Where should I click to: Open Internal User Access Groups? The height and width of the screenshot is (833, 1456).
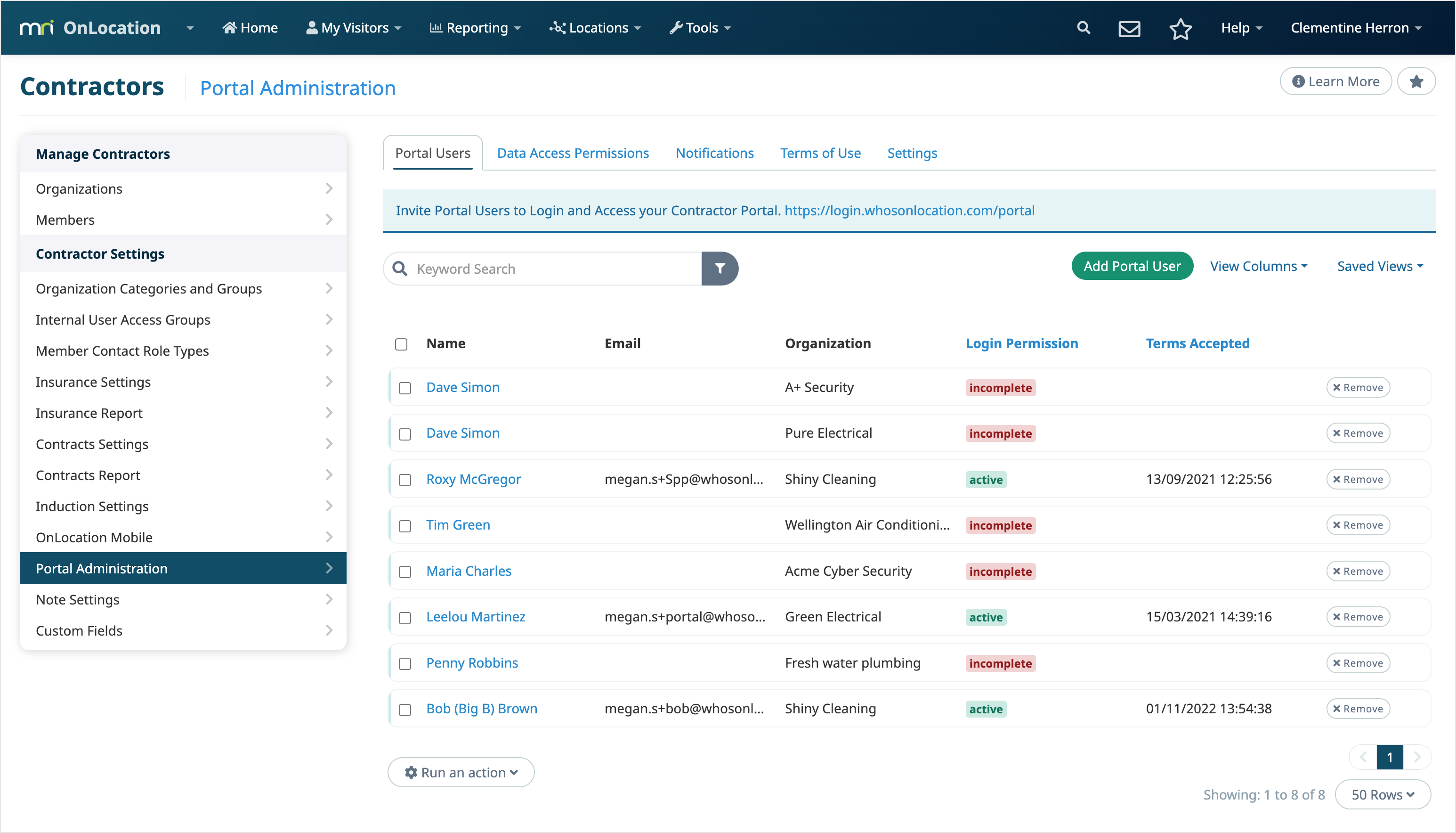[183, 319]
